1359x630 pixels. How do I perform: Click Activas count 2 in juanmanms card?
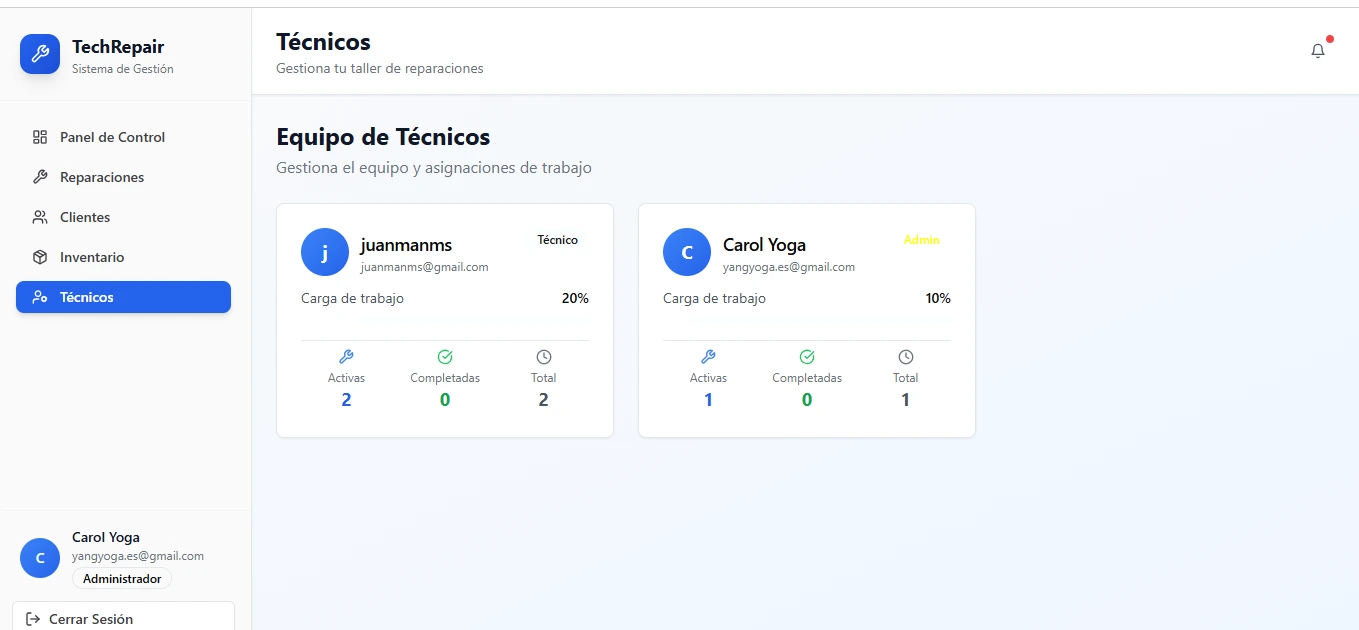[x=346, y=400]
